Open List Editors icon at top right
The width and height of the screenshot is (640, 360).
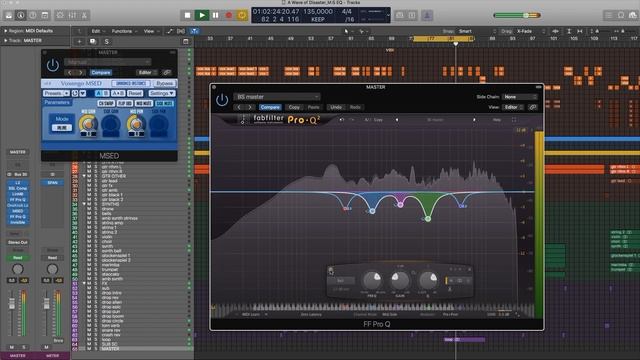coord(609,16)
